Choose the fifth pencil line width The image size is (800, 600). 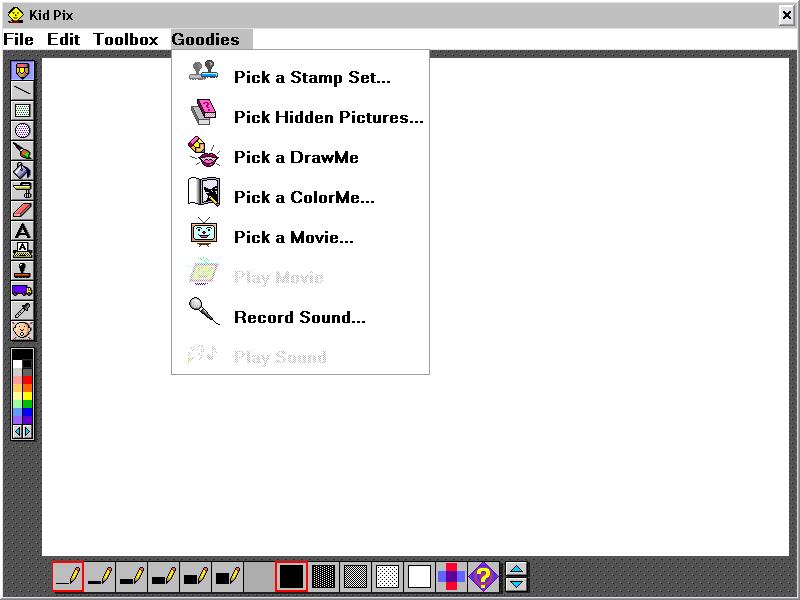tap(195, 577)
